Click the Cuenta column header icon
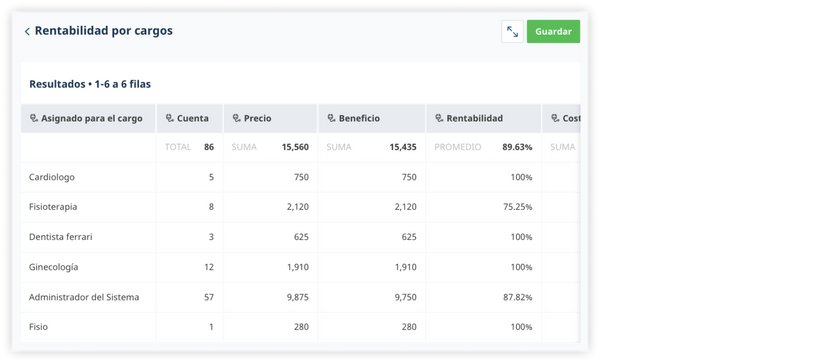Viewport: 840px width, 363px height. (x=170, y=118)
